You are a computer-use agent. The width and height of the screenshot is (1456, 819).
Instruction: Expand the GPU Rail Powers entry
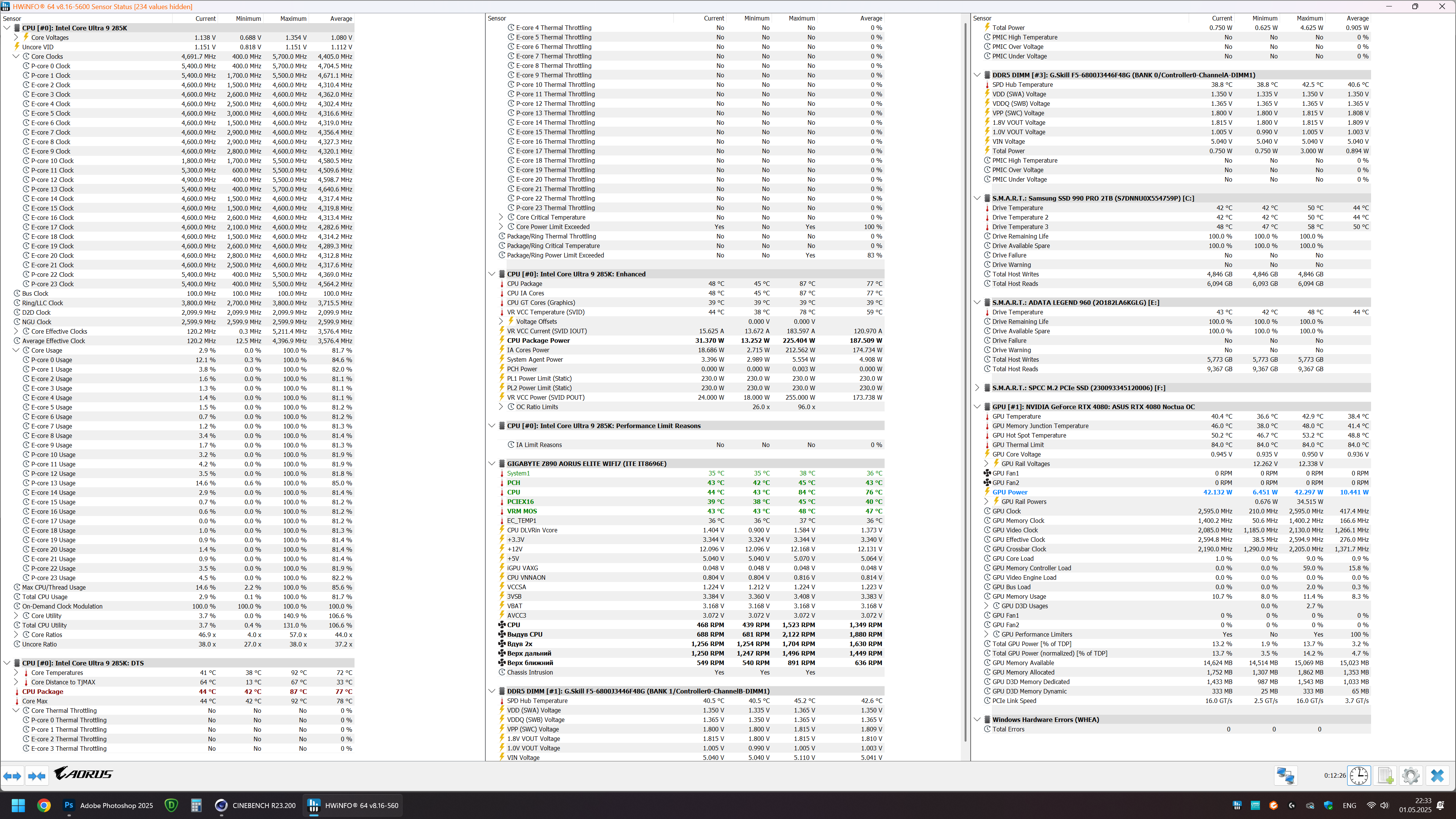[987, 501]
